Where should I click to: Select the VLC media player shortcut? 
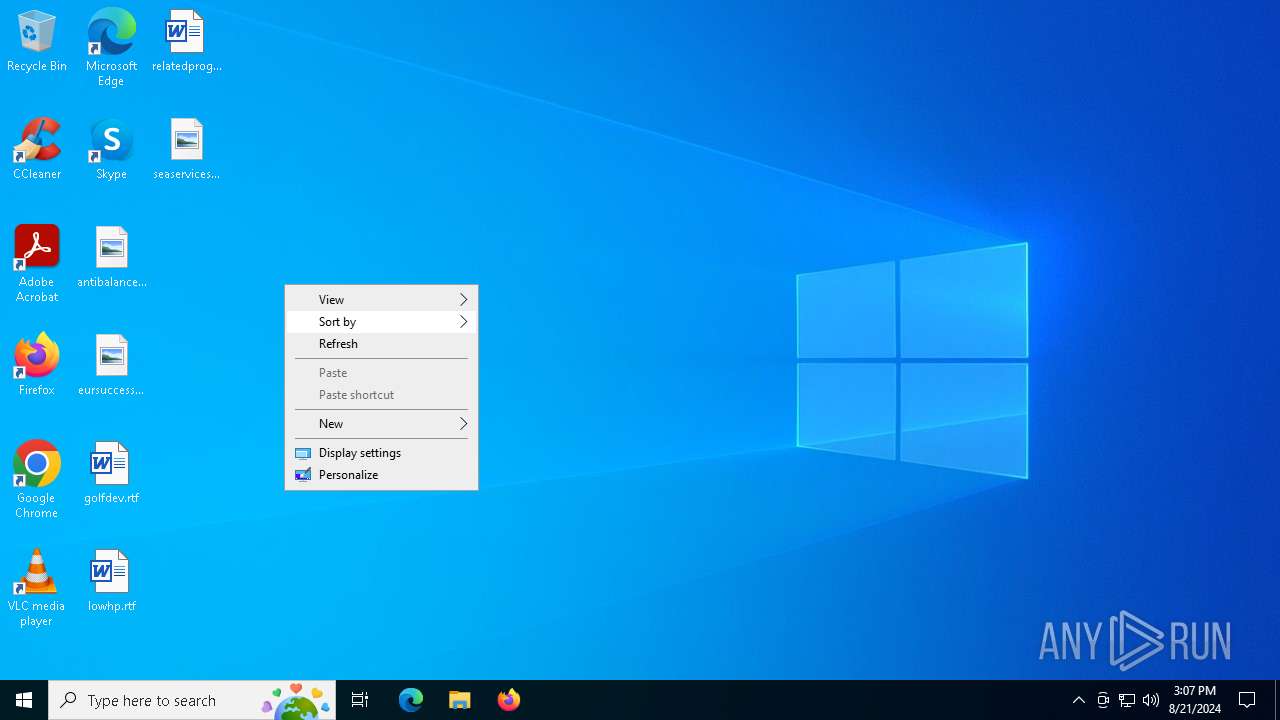click(37, 588)
